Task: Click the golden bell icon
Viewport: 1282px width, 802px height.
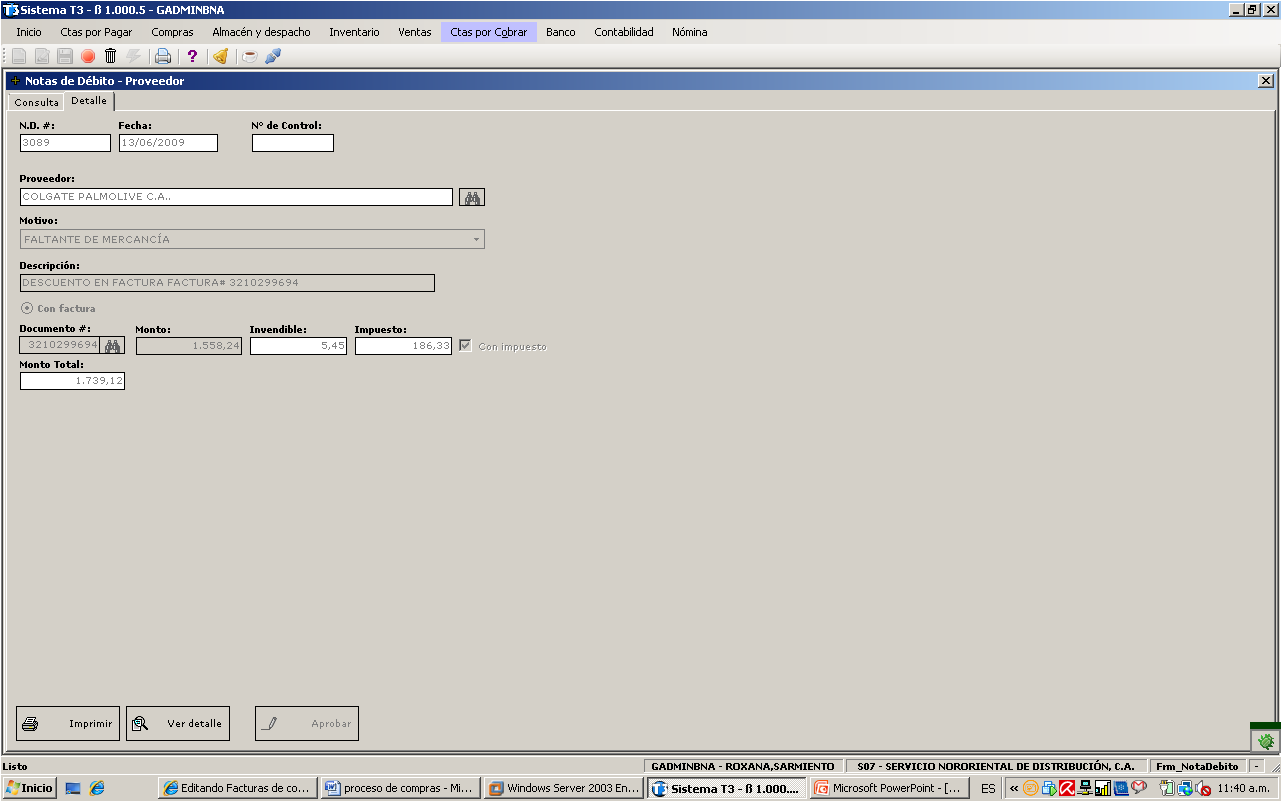Action: click(221, 57)
